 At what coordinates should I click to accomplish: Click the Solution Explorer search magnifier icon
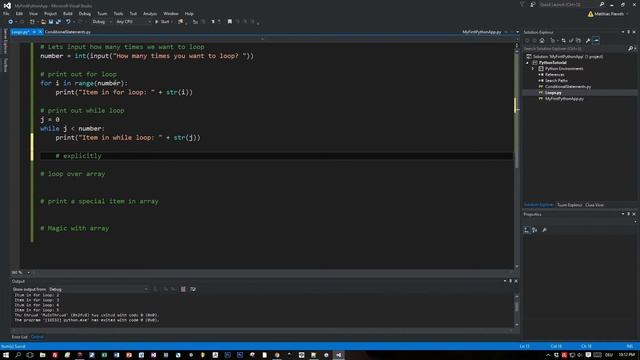630,49
